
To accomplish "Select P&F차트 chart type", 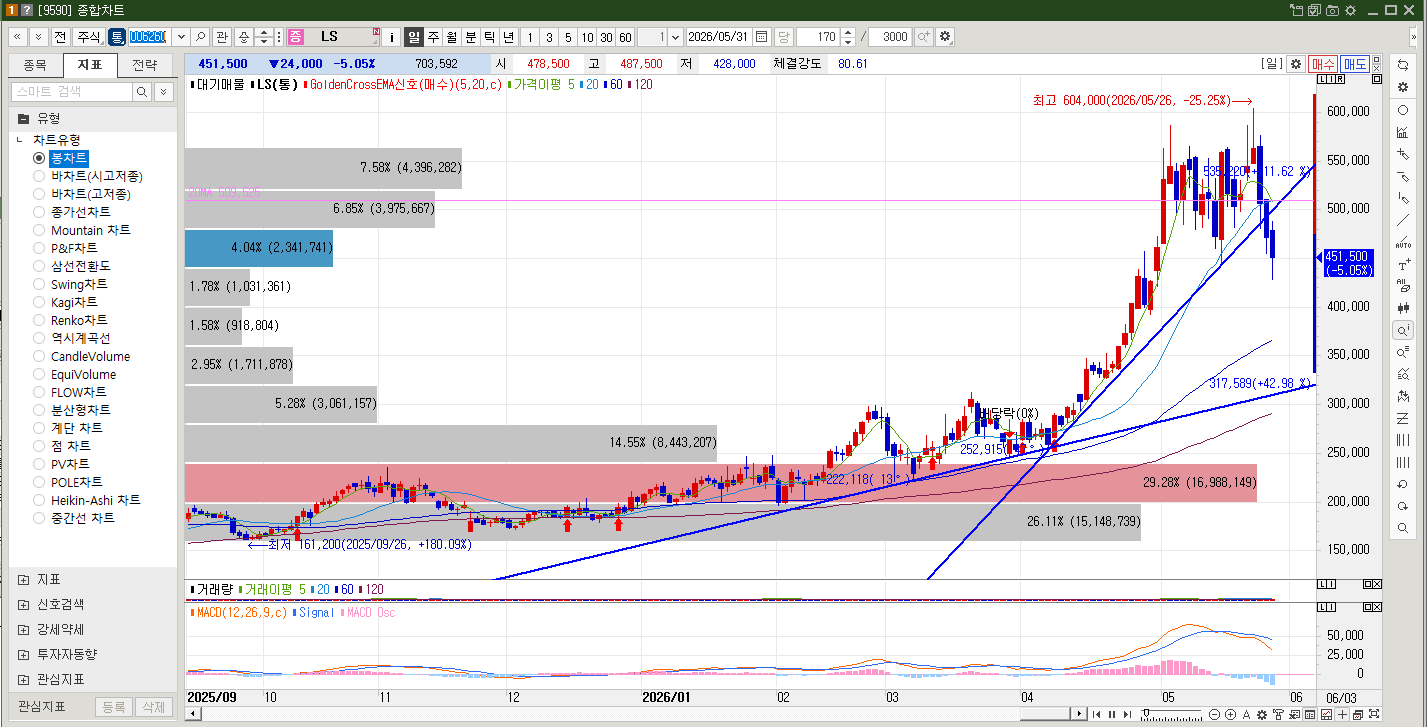I will [65, 248].
